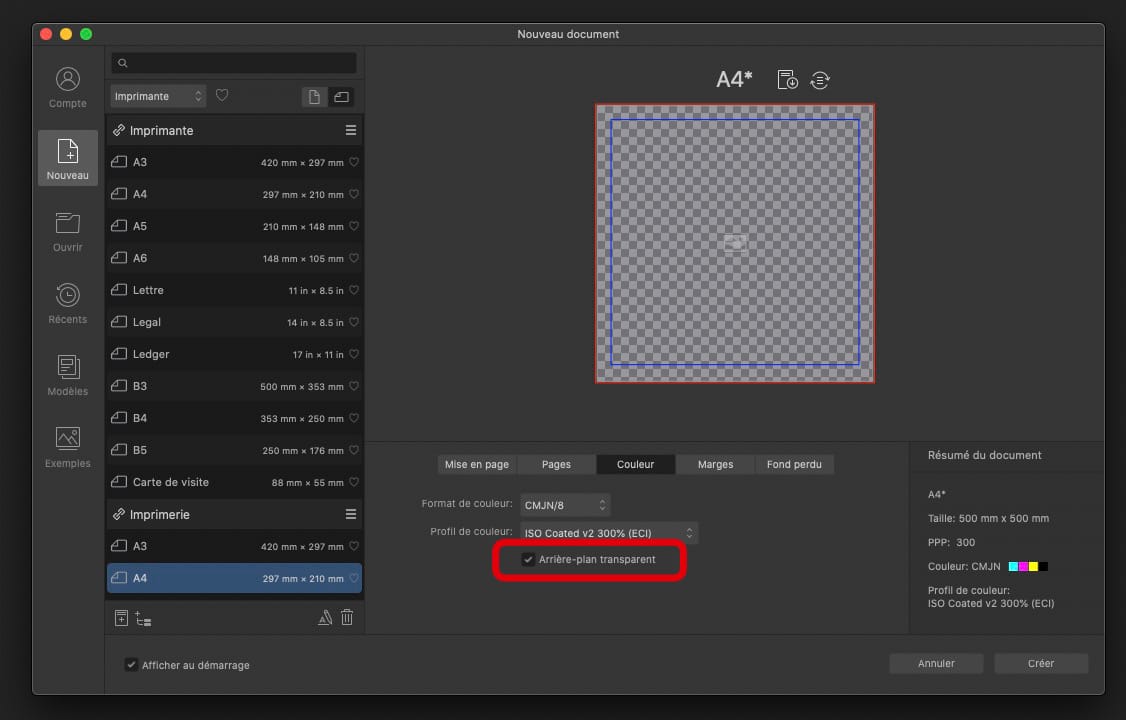Click the reset preset icon beside A4*

pos(819,80)
